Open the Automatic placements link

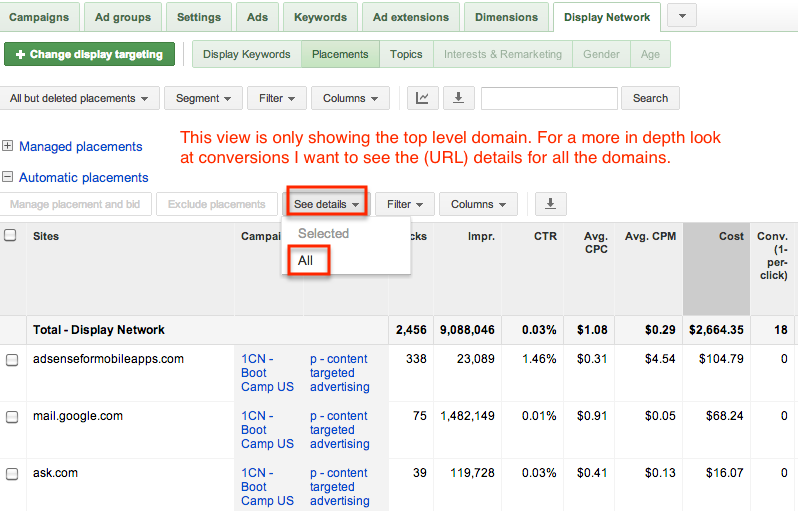(83, 178)
